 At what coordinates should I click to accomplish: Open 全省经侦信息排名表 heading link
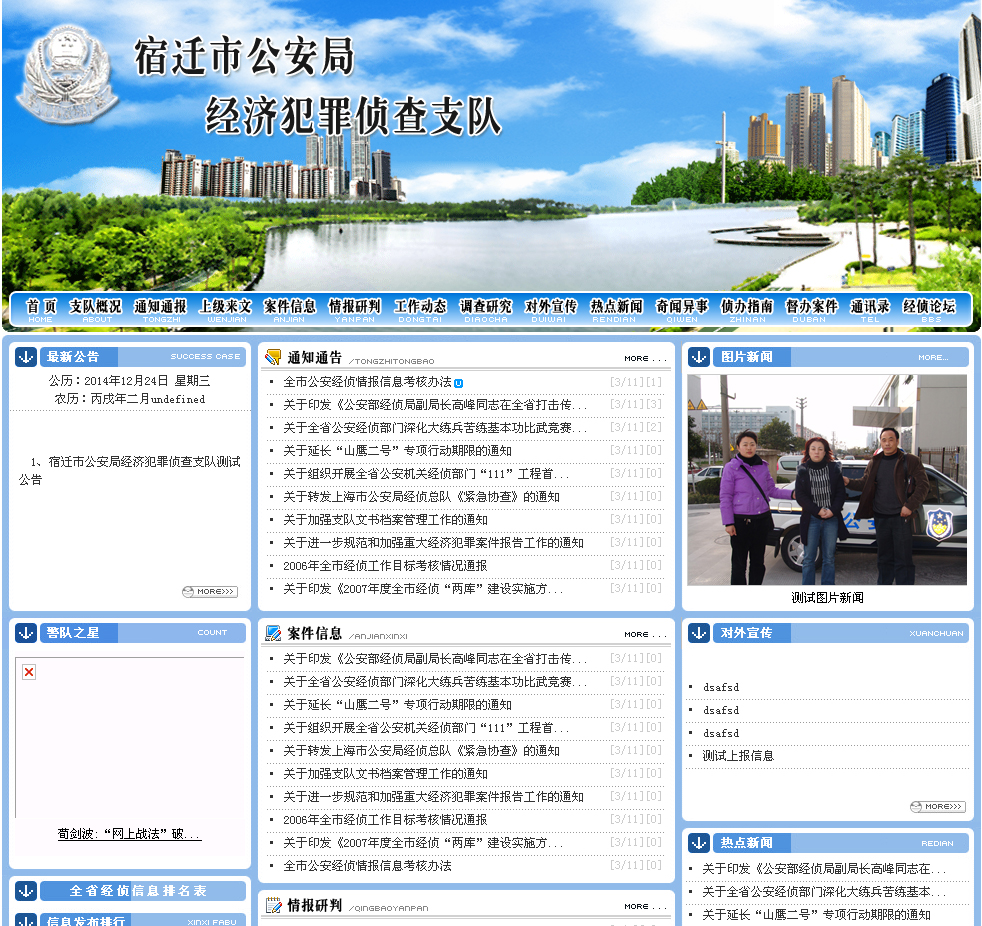click(x=138, y=891)
